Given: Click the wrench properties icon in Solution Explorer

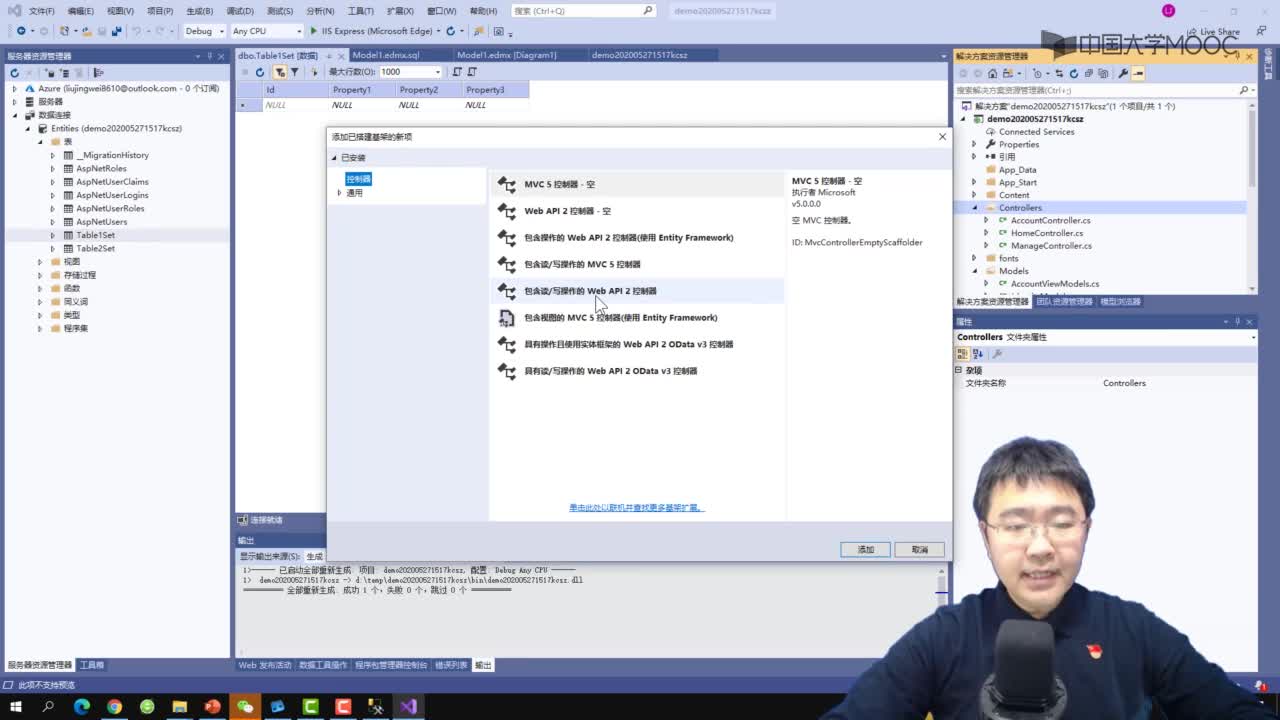Looking at the screenshot, I should click(x=1123, y=73).
